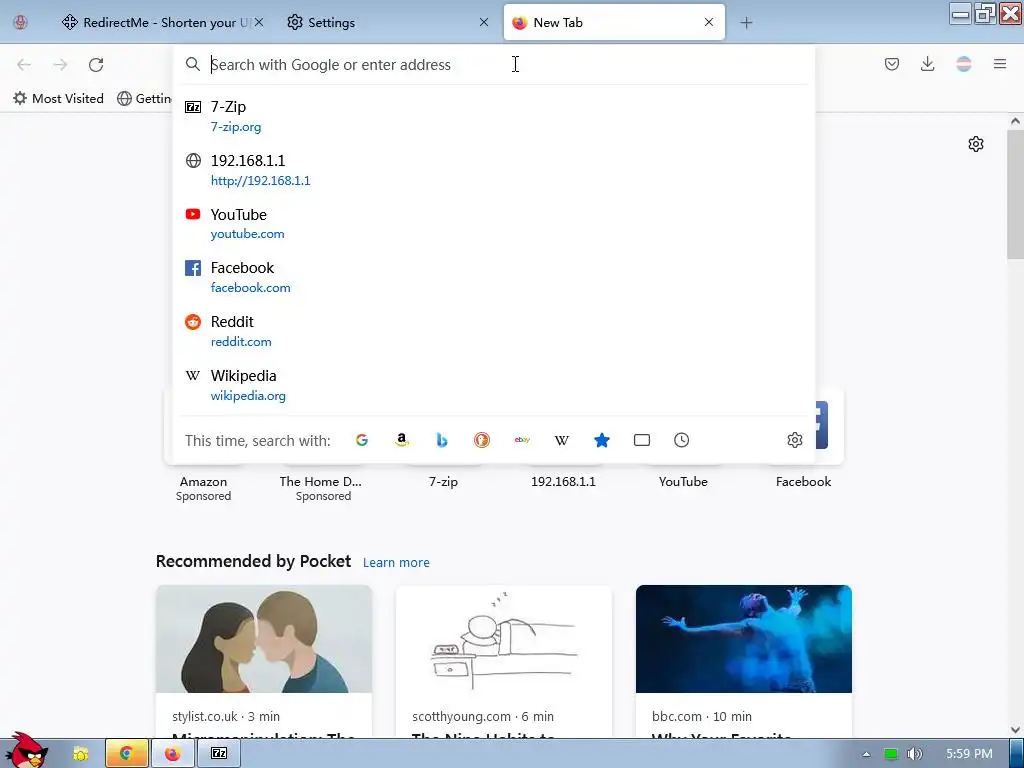Close the New Tab tab
1024x768 pixels.
pos(709,22)
